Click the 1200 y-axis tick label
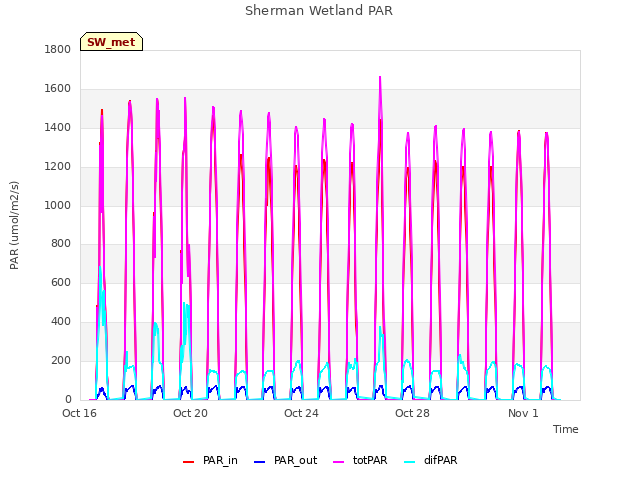640x480 pixels. point(58,167)
